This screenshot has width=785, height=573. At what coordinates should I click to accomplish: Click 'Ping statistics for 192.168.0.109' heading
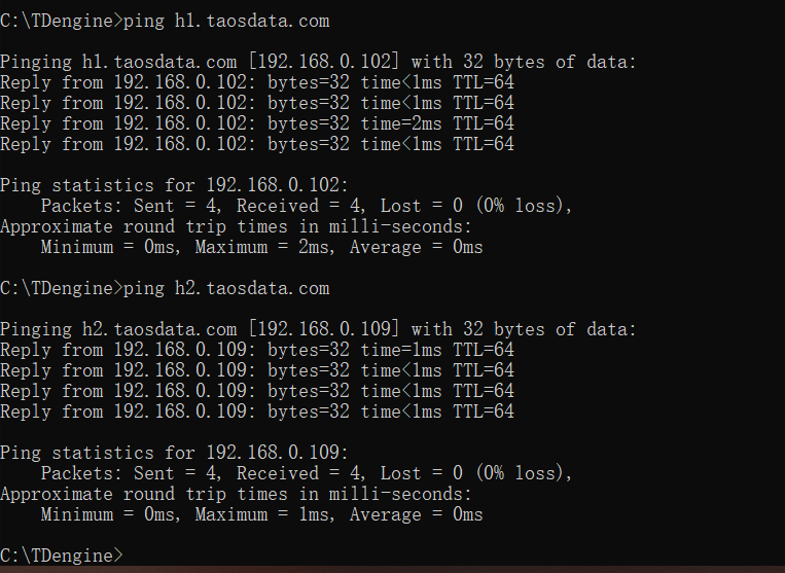tap(174, 452)
